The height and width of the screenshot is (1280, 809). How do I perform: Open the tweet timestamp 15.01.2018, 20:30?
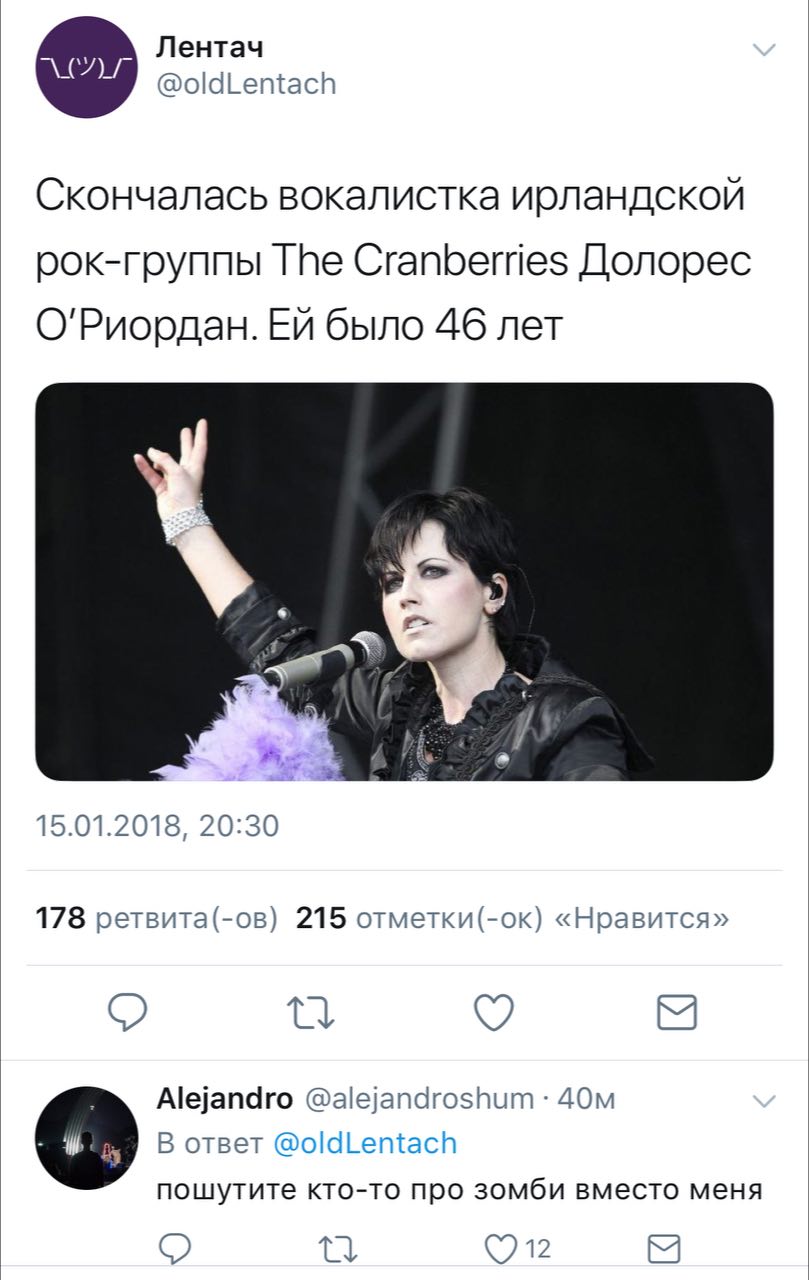point(157,826)
